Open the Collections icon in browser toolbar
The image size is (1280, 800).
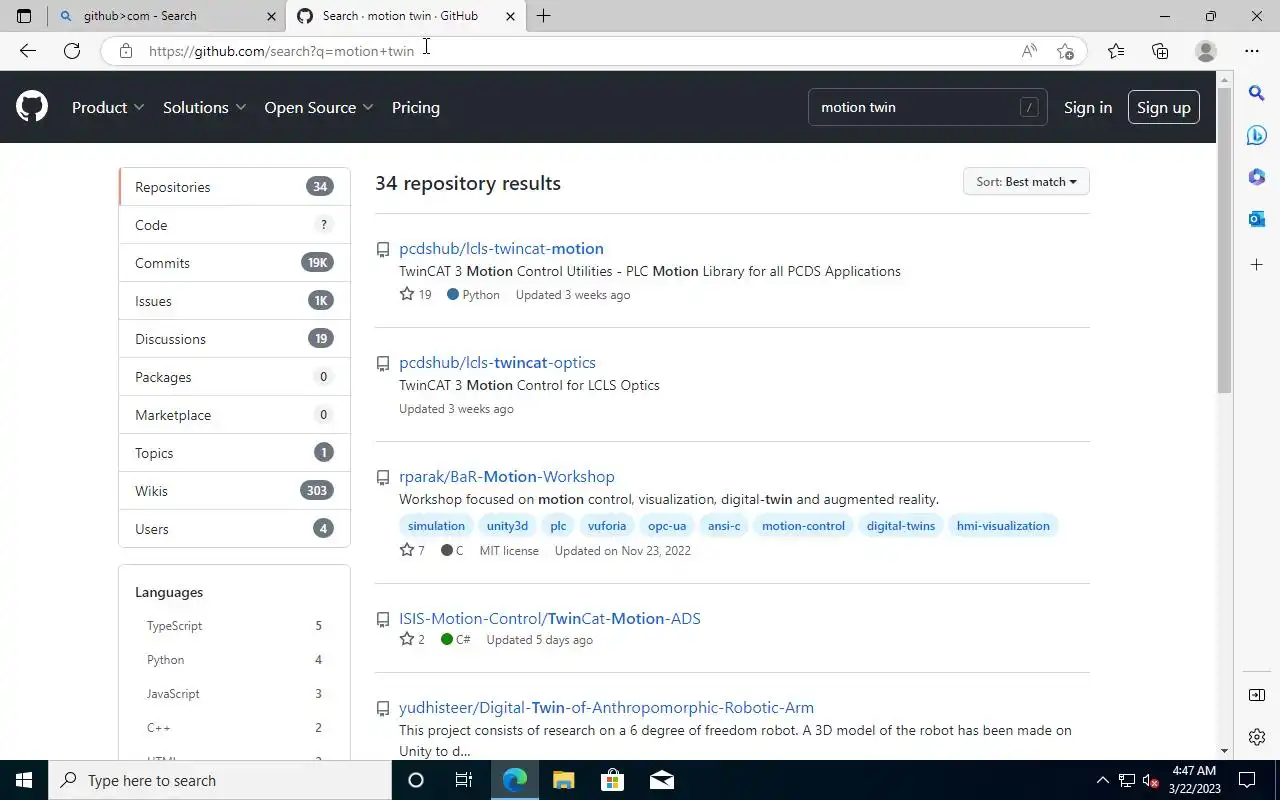click(1160, 51)
